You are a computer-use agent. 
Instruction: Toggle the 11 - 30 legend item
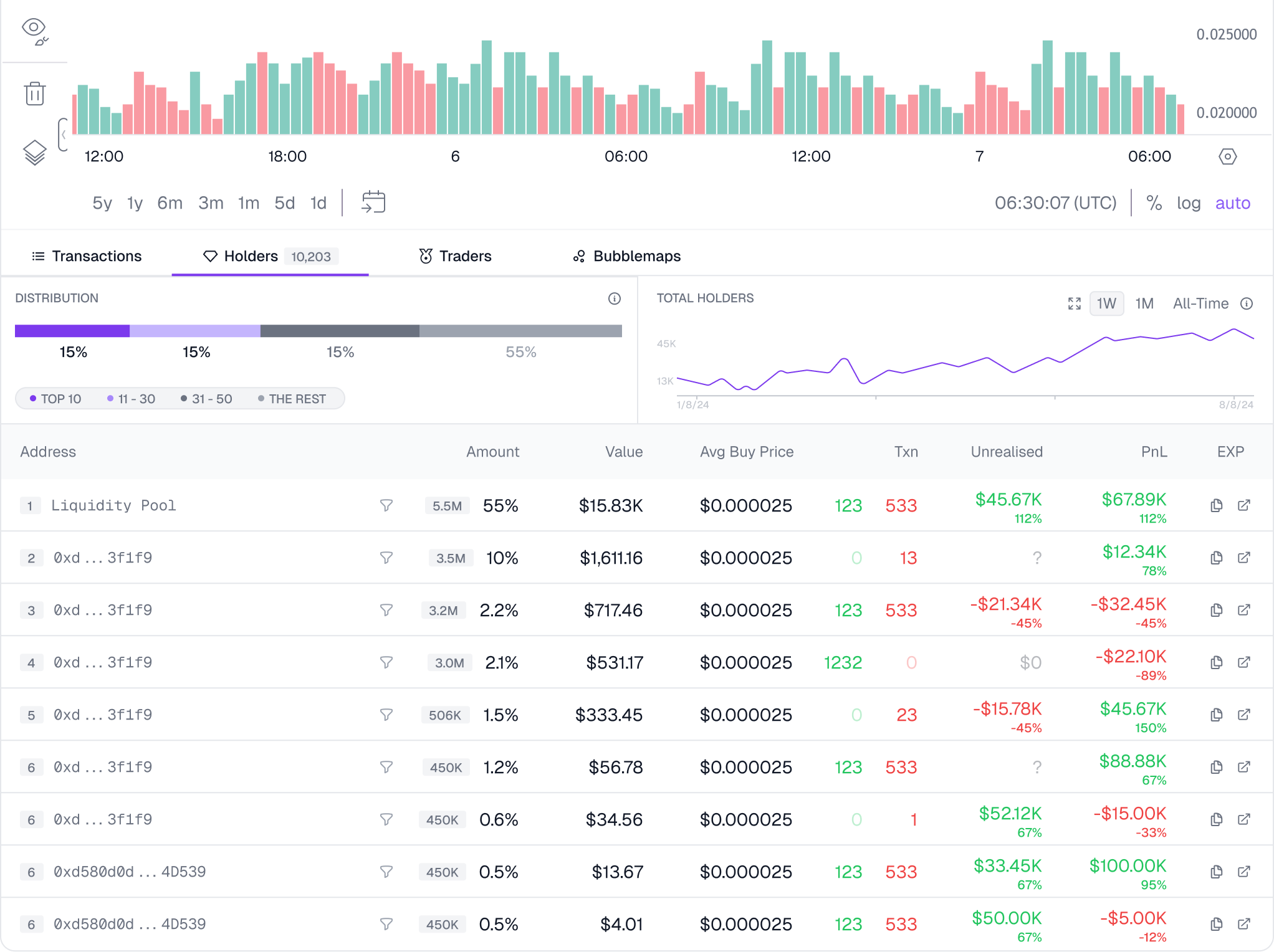coord(131,399)
